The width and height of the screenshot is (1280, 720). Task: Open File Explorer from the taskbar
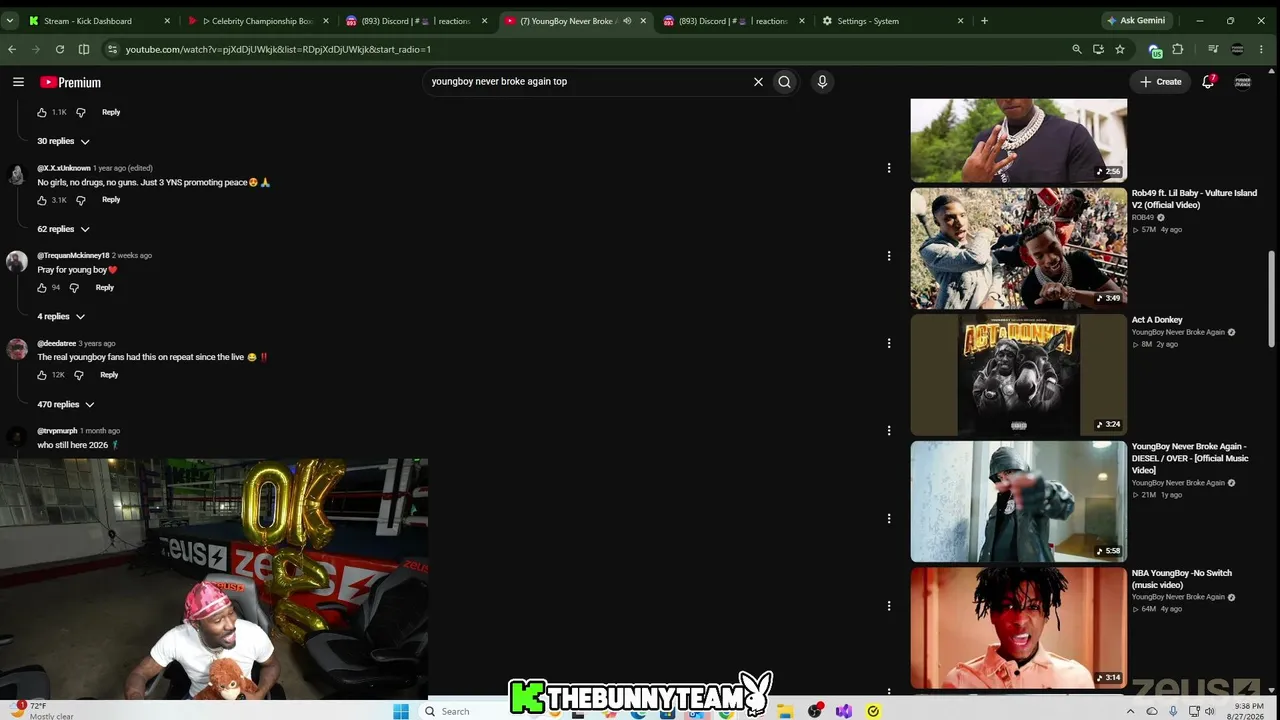(x=786, y=711)
